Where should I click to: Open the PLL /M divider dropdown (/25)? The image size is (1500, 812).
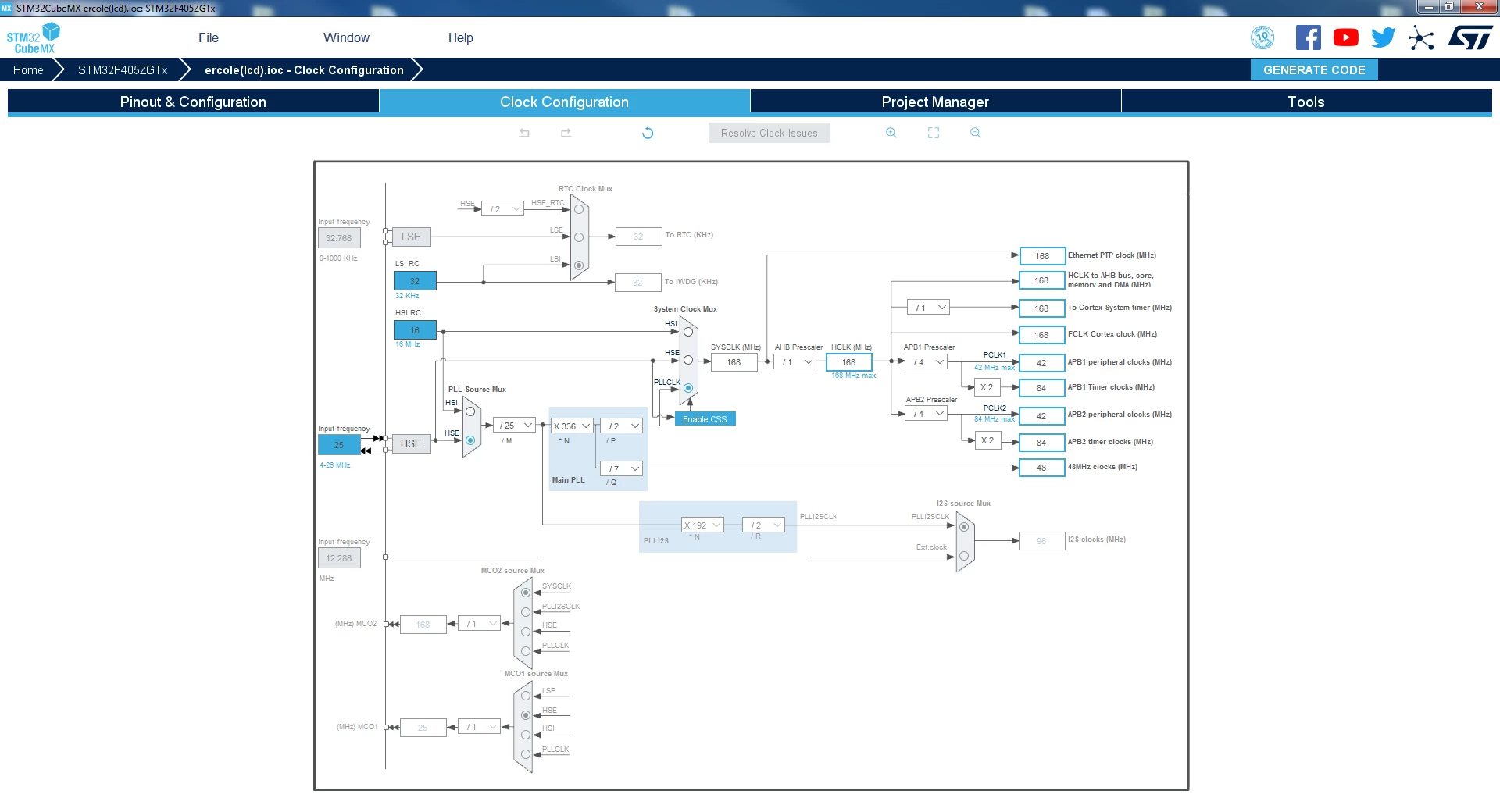(x=514, y=426)
